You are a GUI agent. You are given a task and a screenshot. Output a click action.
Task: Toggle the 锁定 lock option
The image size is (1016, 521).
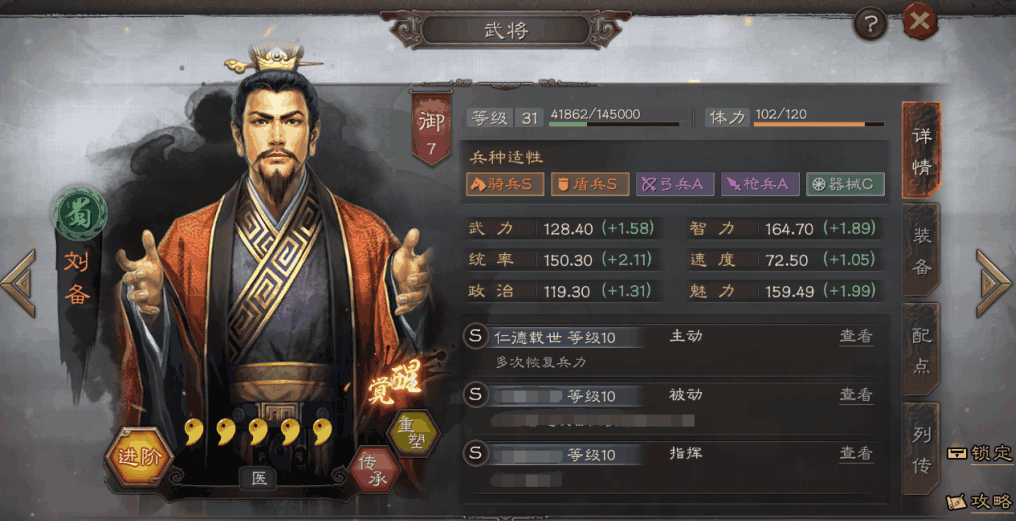(x=981, y=453)
